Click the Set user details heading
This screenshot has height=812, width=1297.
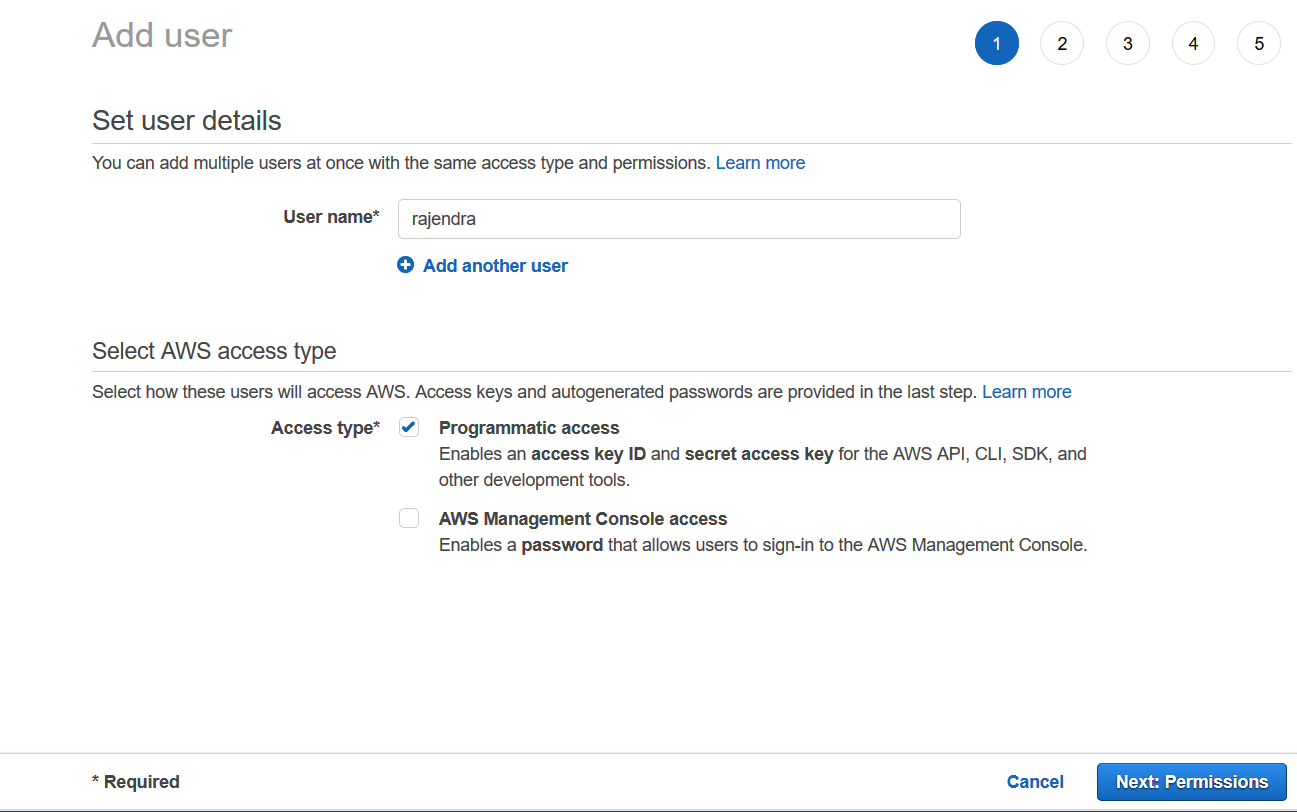click(x=186, y=121)
